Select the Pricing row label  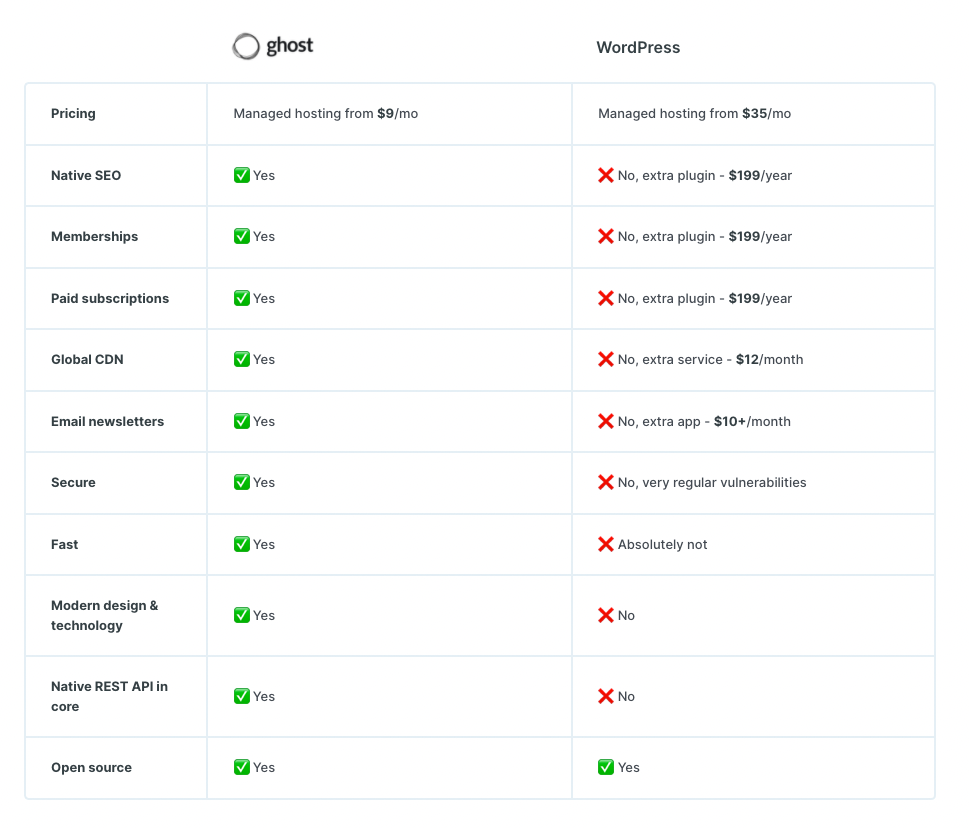73,113
